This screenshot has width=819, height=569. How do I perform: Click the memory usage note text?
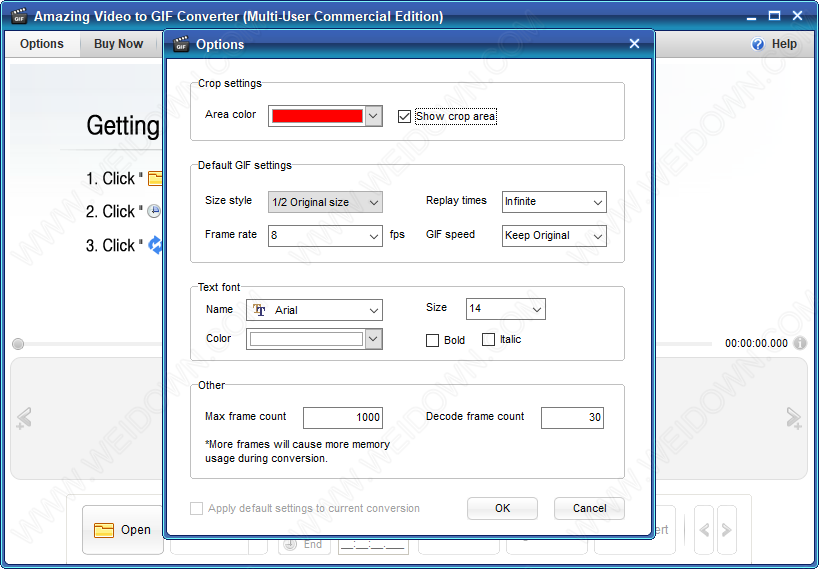coord(297,451)
